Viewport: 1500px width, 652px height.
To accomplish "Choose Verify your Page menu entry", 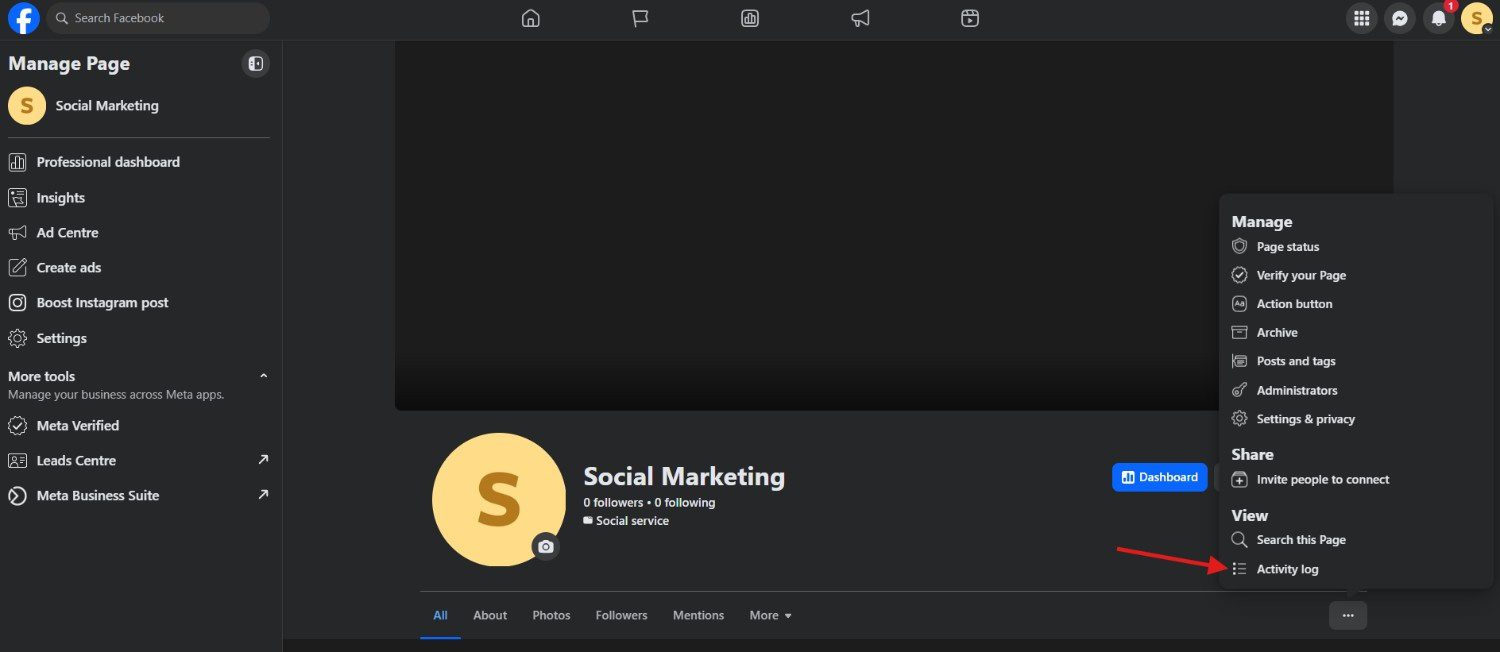I will [1301, 275].
